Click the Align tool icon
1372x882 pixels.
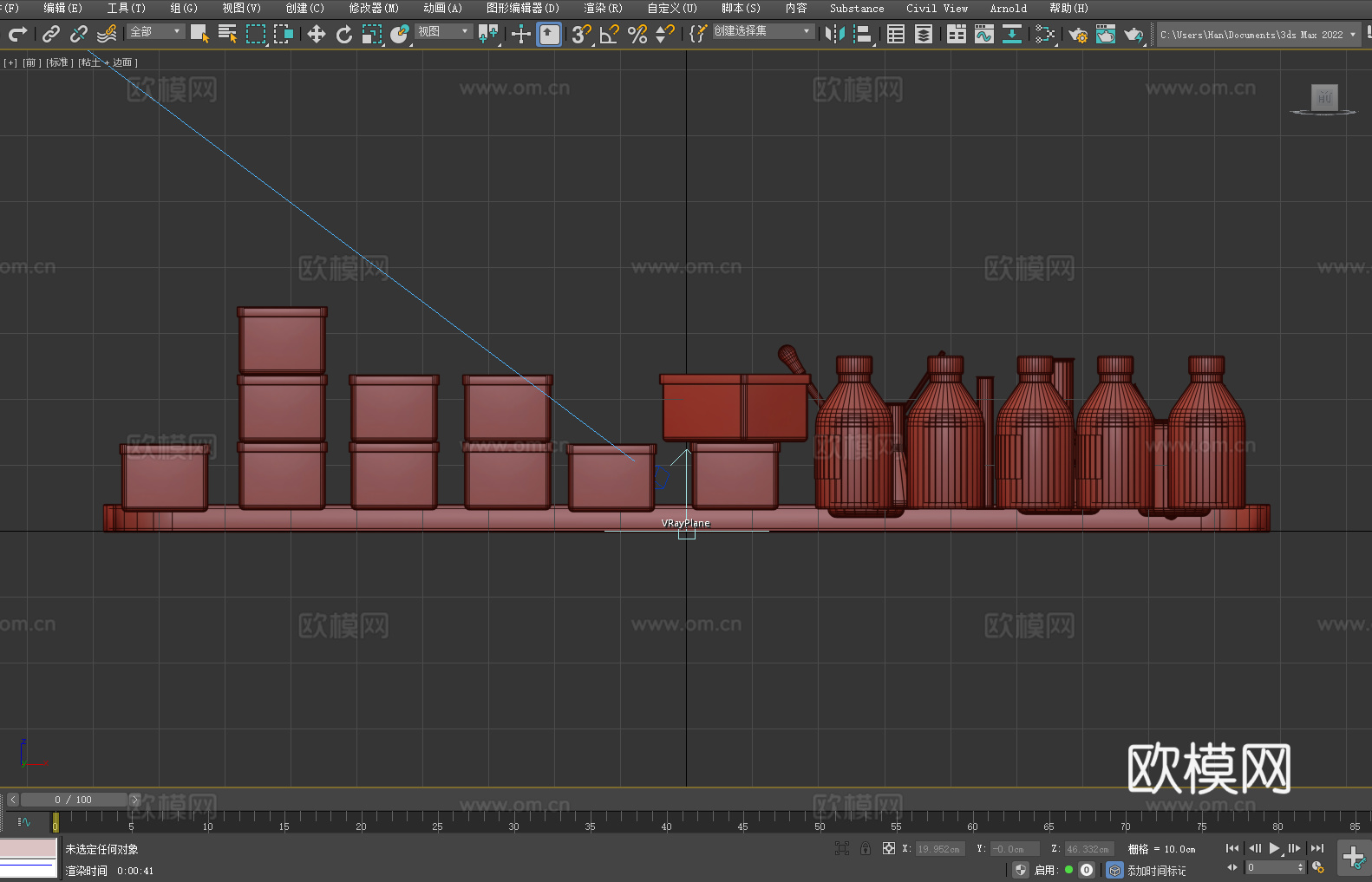coord(863,34)
